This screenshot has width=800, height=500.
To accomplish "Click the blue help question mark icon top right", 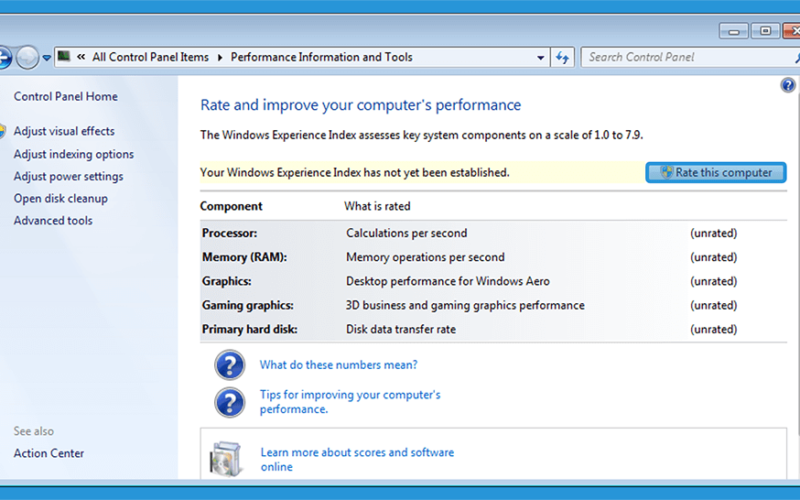I will click(x=787, y=85).
